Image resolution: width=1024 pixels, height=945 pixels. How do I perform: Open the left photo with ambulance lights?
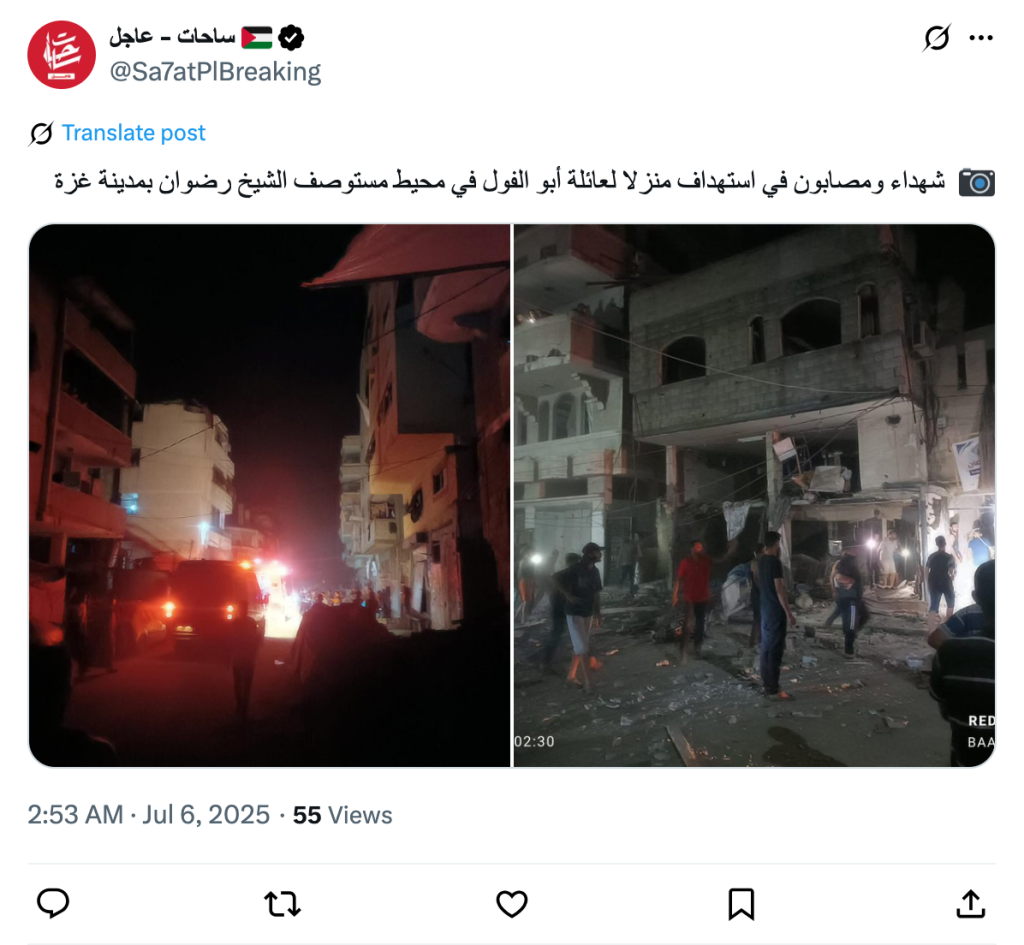click(269, 496)
